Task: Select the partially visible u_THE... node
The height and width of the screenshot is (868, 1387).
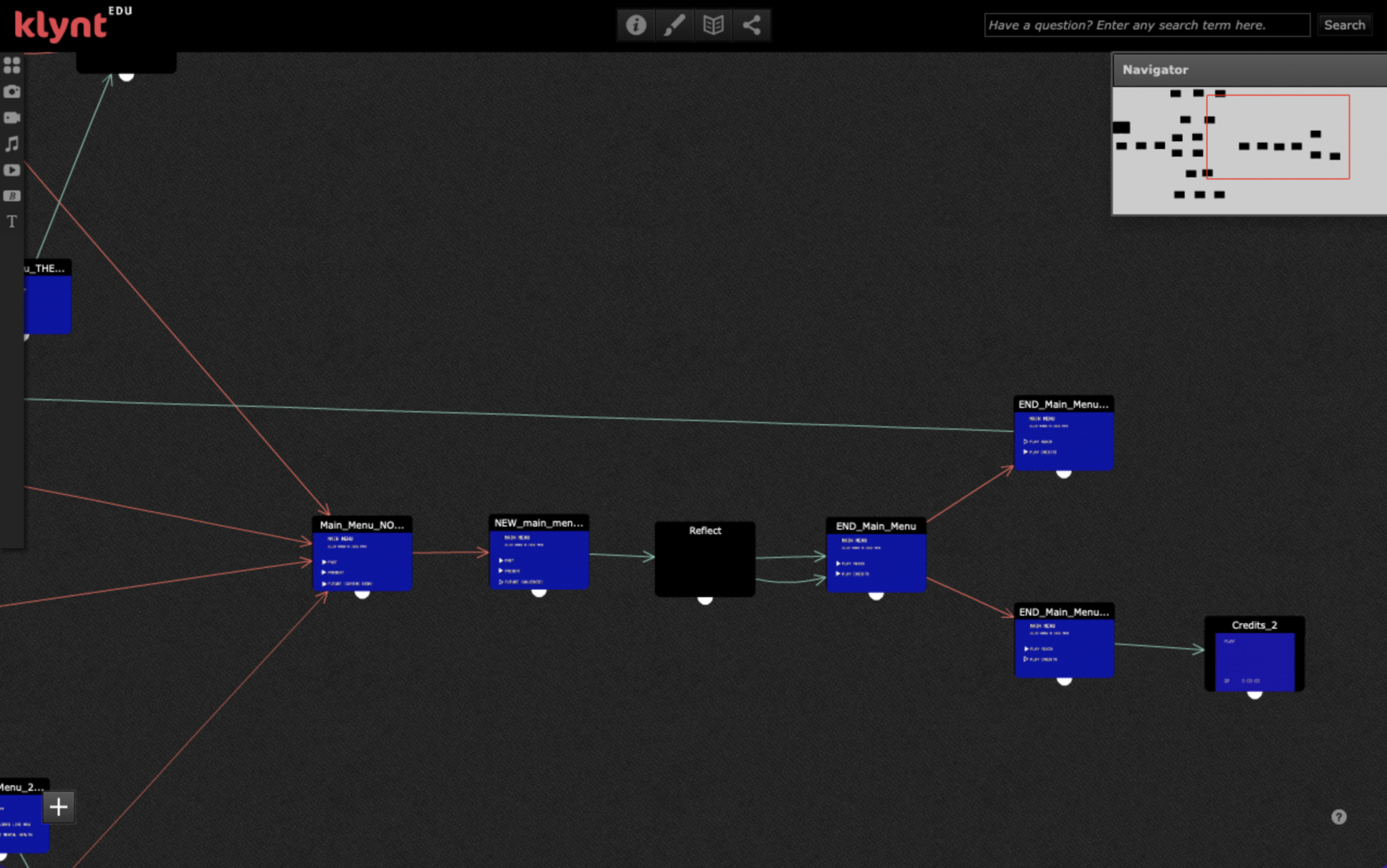Action: tap(47, 297)
